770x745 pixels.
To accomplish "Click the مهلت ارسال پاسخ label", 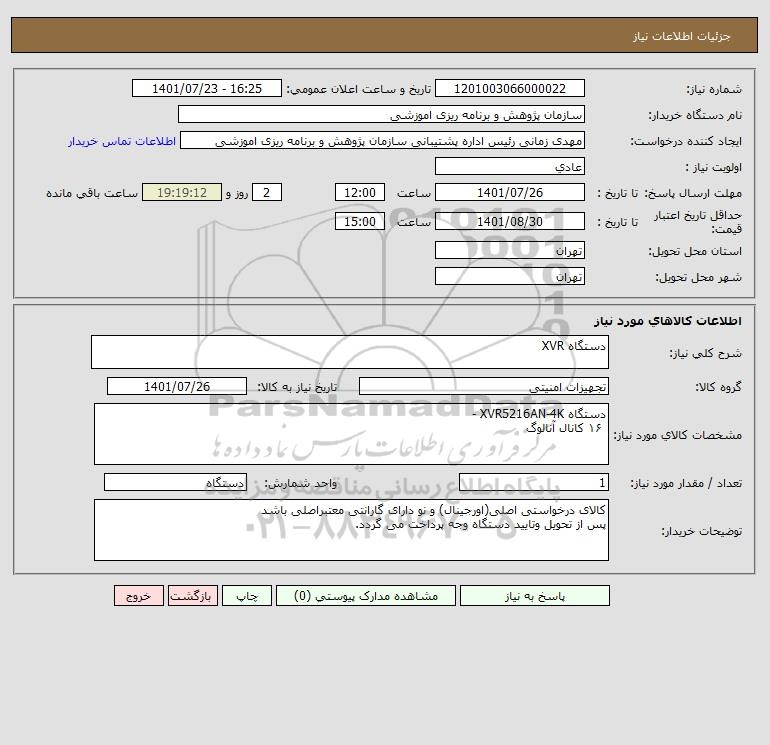I will tap(693, 193).
